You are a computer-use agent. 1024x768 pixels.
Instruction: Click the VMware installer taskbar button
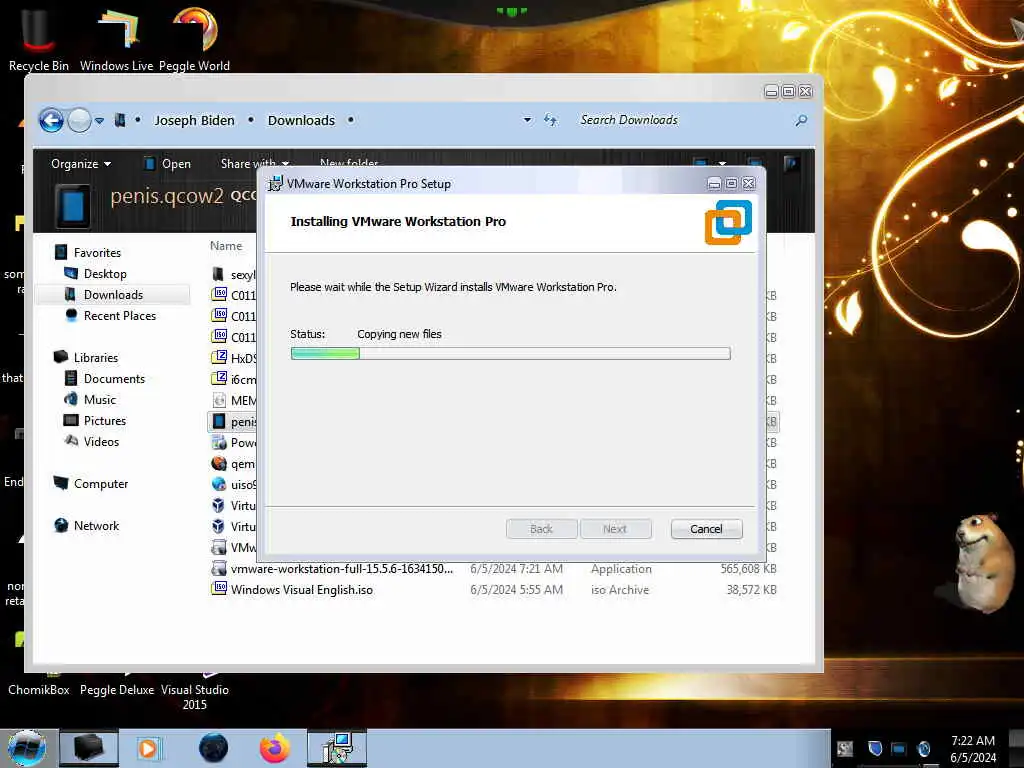[337, 748]
